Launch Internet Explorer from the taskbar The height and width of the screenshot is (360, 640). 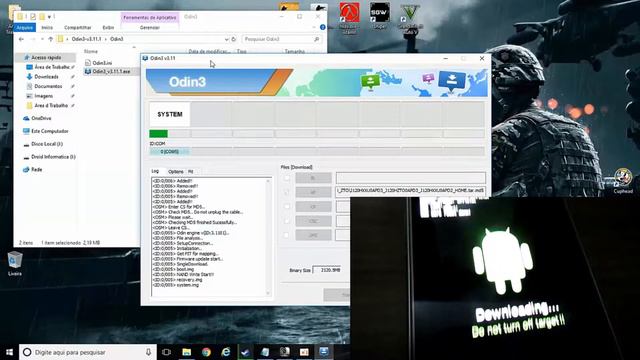click(x=226, y=352)
